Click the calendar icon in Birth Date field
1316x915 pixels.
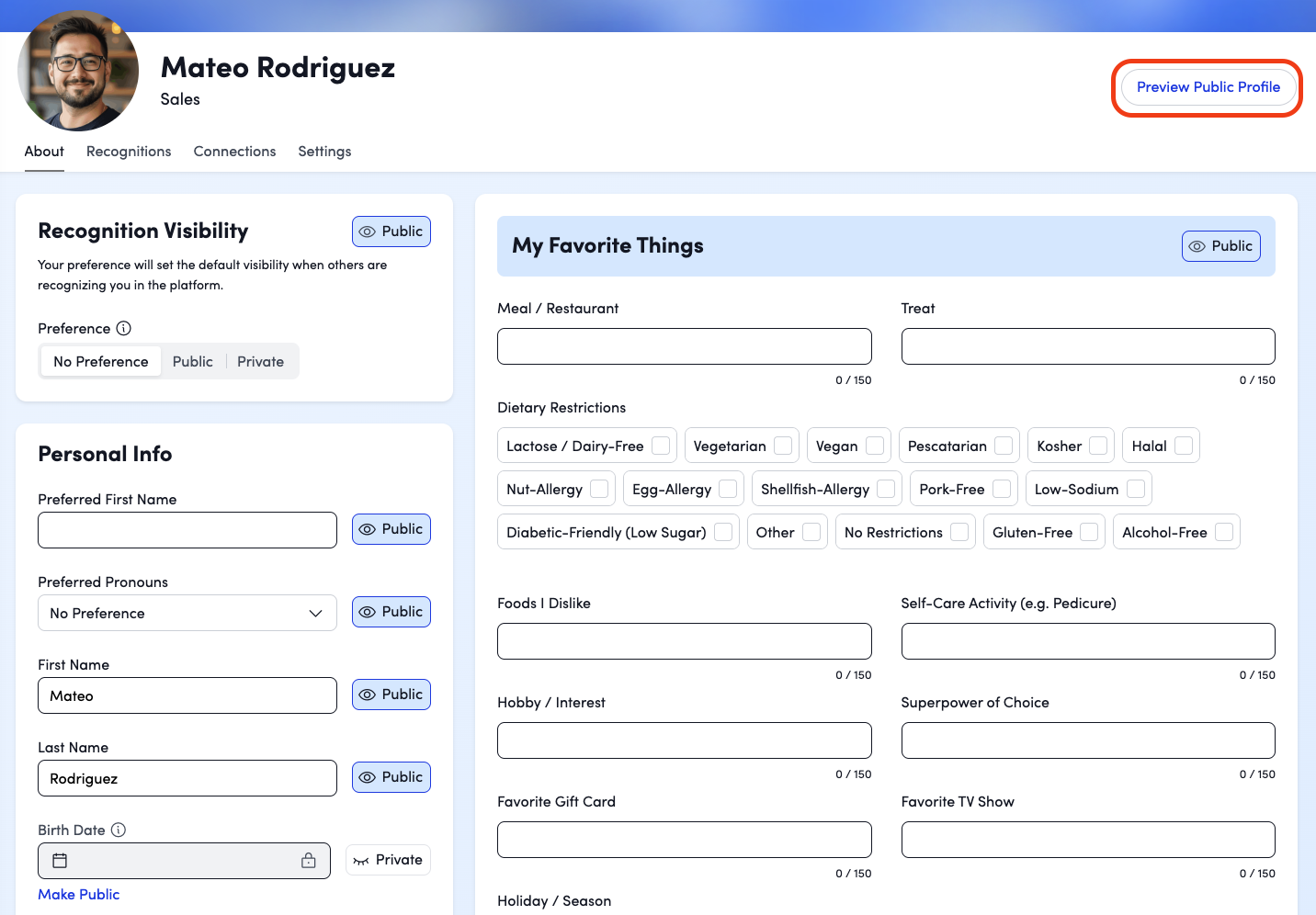pyautogui.click(x=60, y=861)
